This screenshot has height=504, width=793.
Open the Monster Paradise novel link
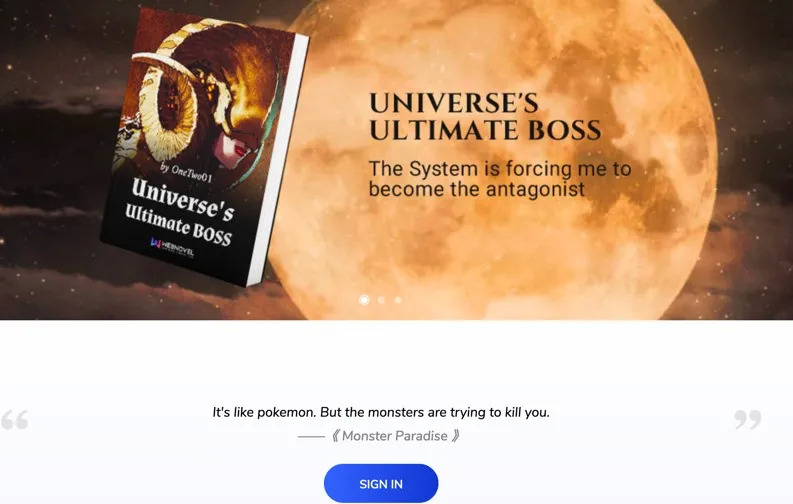[x=394, y=436]
